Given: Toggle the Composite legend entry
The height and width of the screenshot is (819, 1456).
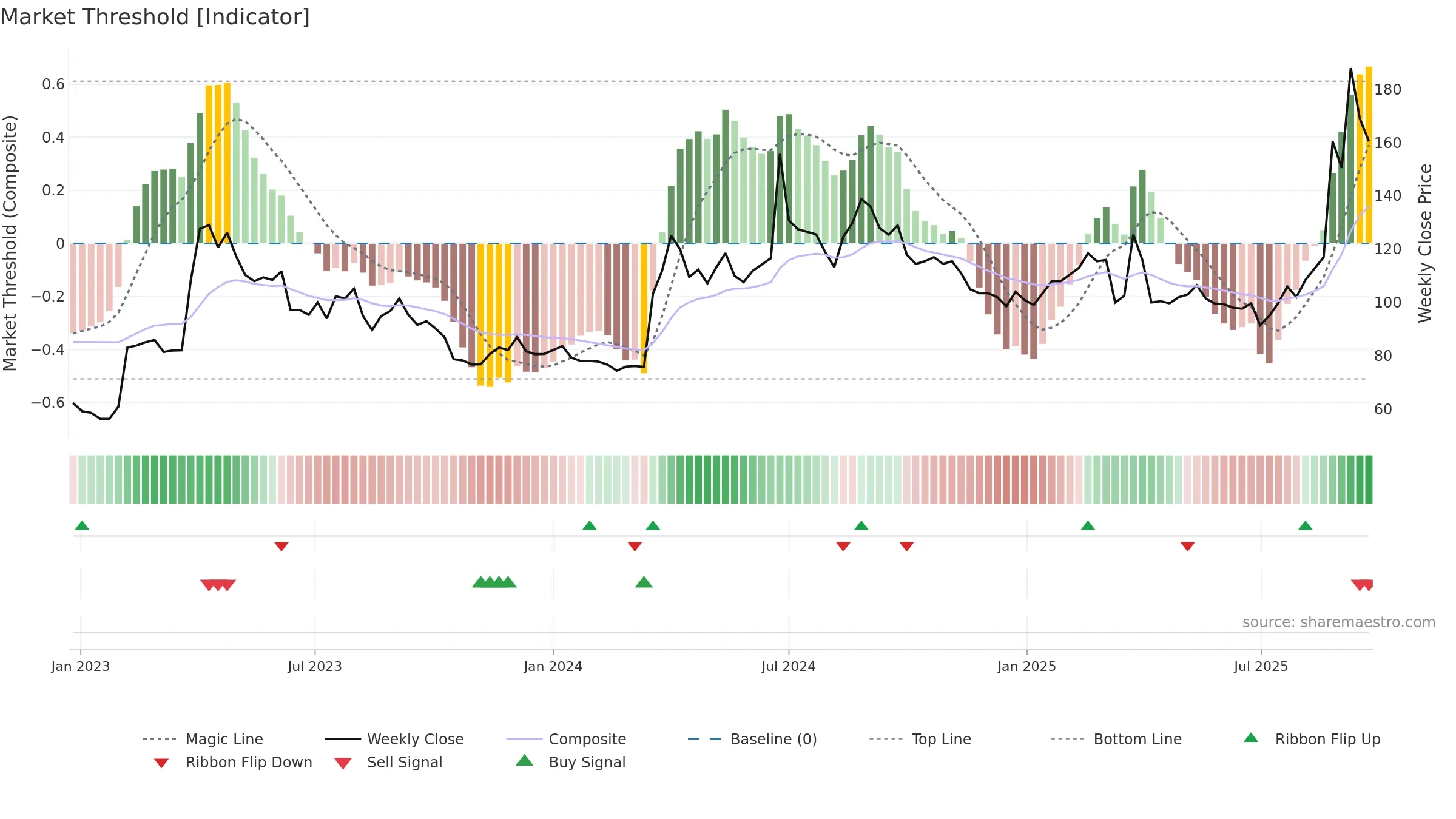Looking at the screenshot, I should click(x=566, y=739).
